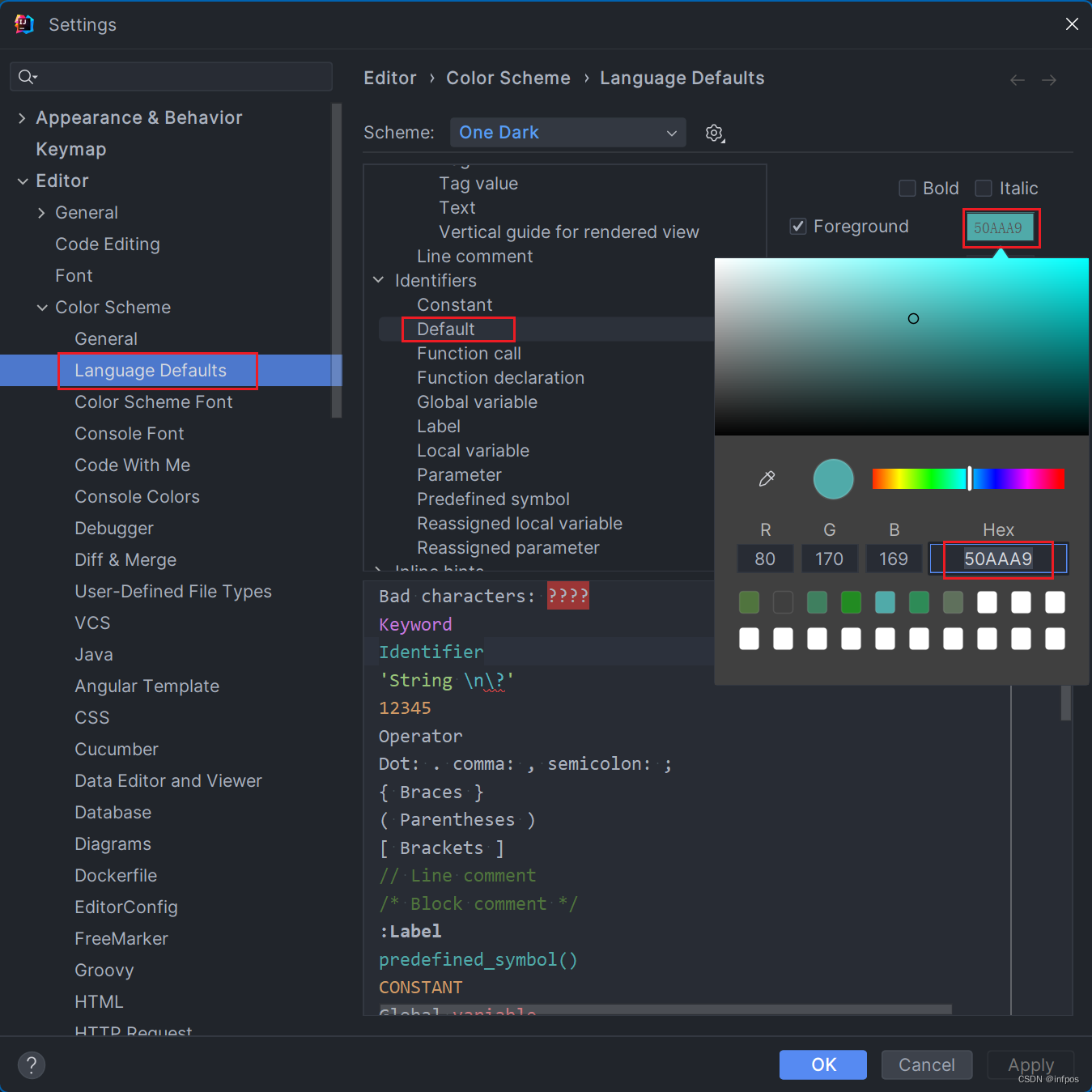
Task: Select Reassigned parameter entry
Action: [508, 548]
